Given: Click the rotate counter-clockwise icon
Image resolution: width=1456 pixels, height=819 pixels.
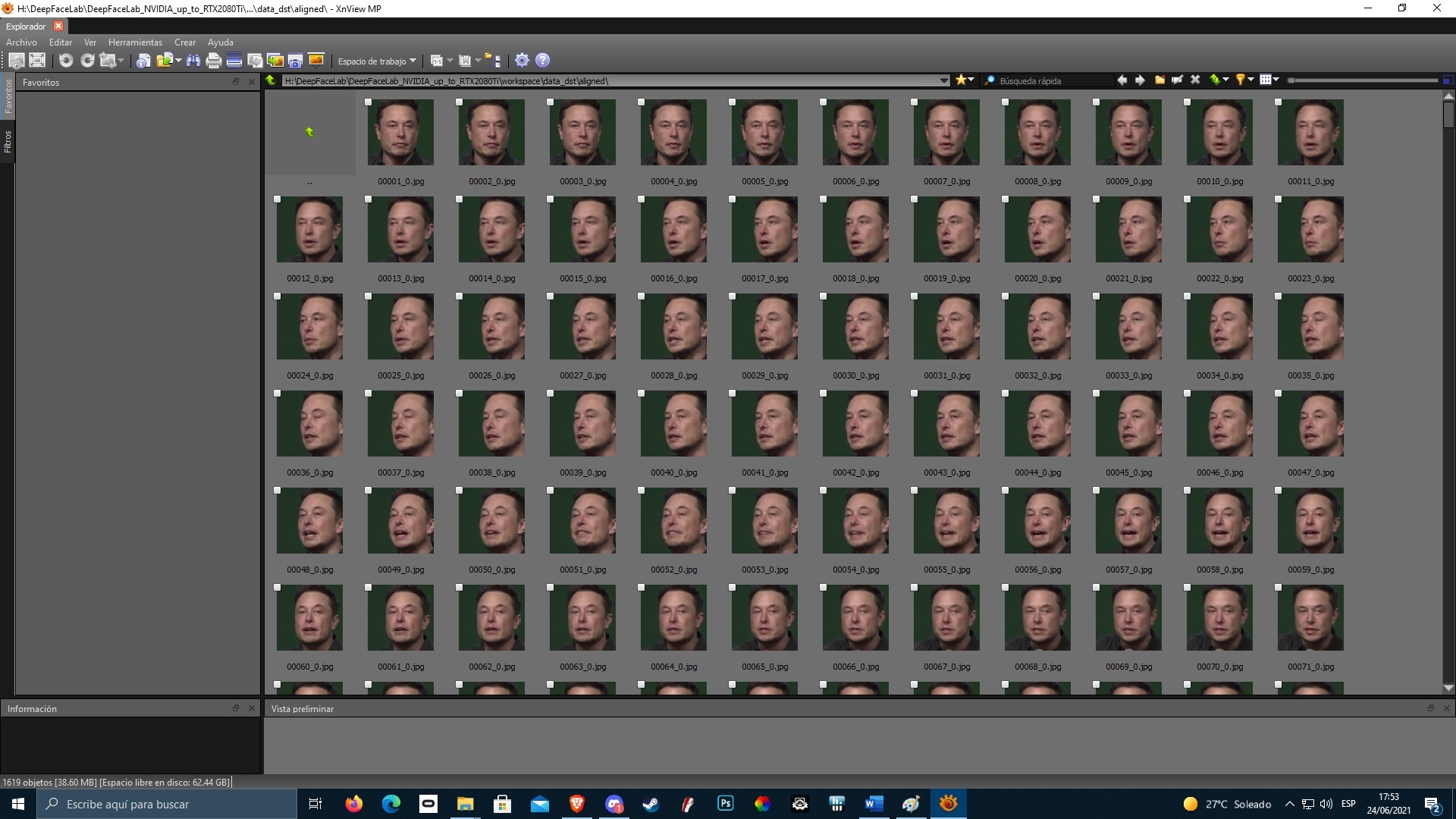Looking at the screenshot, I should [66, 61].
